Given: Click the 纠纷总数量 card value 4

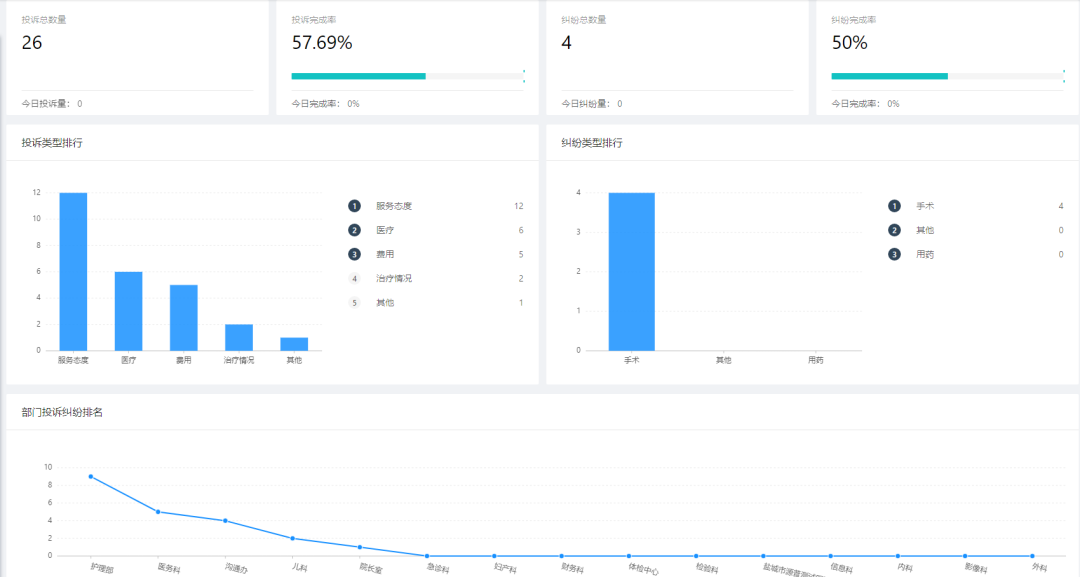Looking at the screenshot, I should (566, 43).
